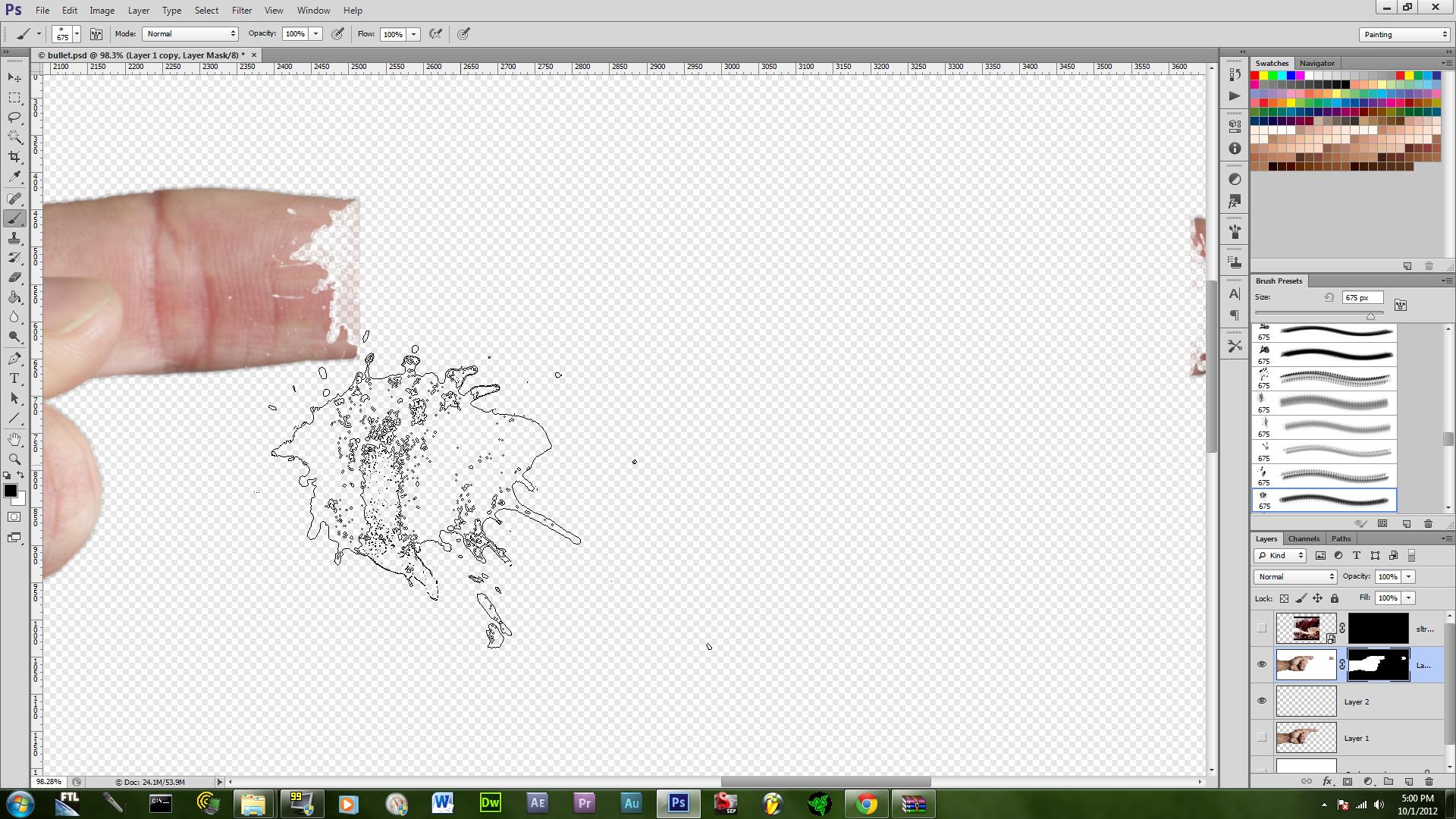This screenshot has width=1456, height=819.
Task: Show the Layer 1 layer
Action: [x=1262, y=737]
